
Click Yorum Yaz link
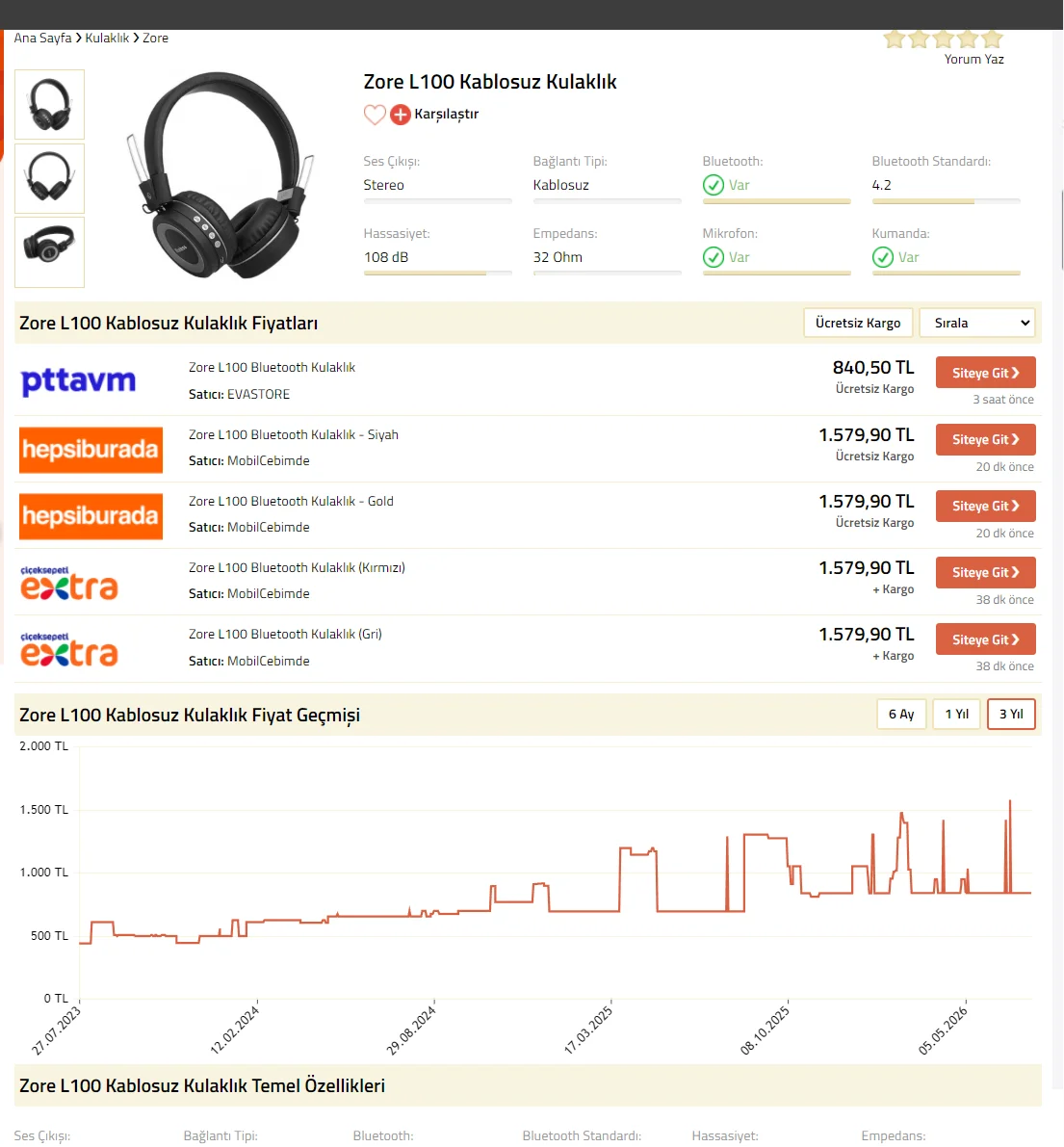974,60
